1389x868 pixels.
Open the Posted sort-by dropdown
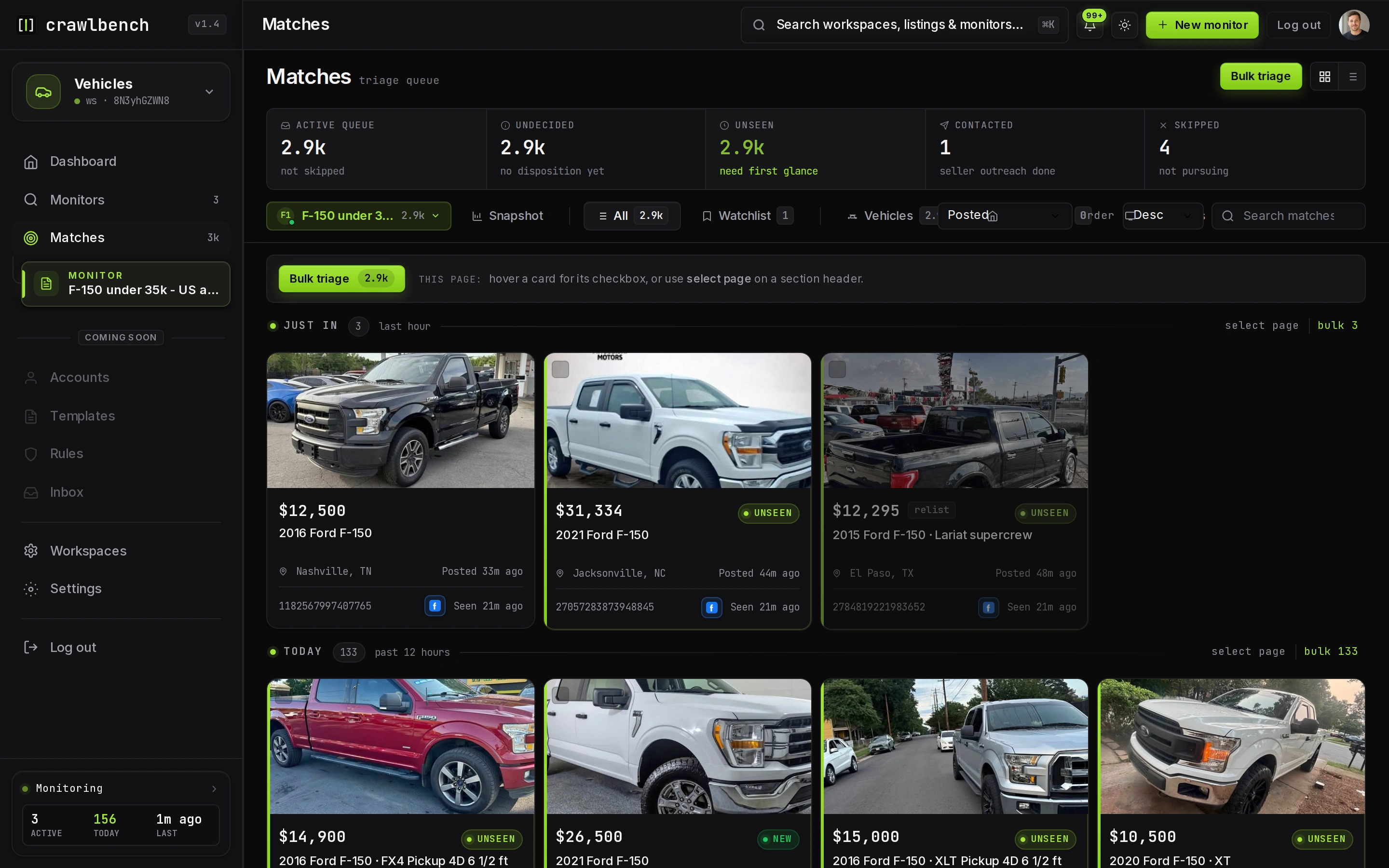pyautogui.click(x=1005, y=216)
